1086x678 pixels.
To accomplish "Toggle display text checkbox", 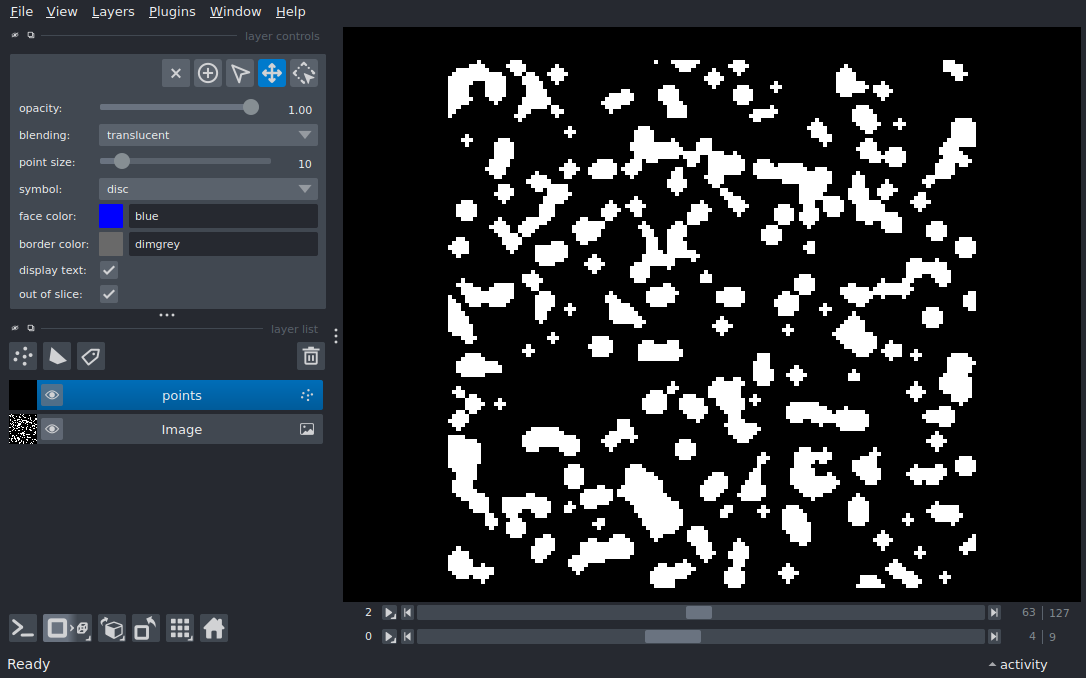I will [109, 270].
